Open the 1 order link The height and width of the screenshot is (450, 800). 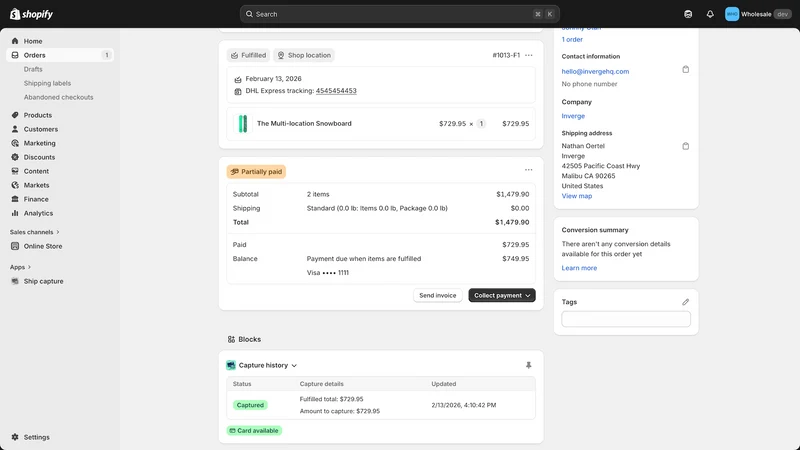coord(572,39)
